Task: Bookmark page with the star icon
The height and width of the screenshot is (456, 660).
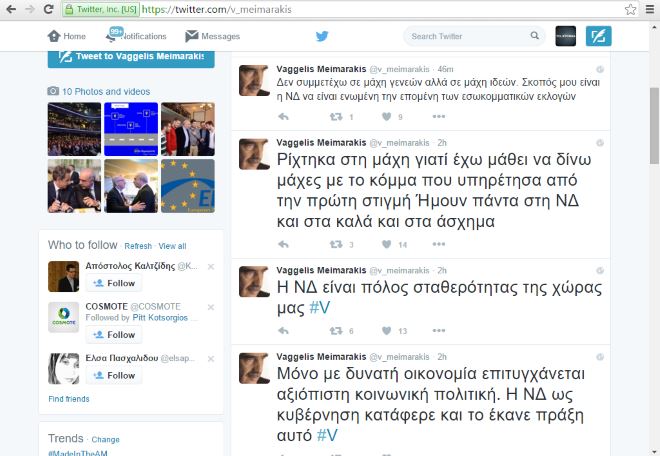Action: 630,9
